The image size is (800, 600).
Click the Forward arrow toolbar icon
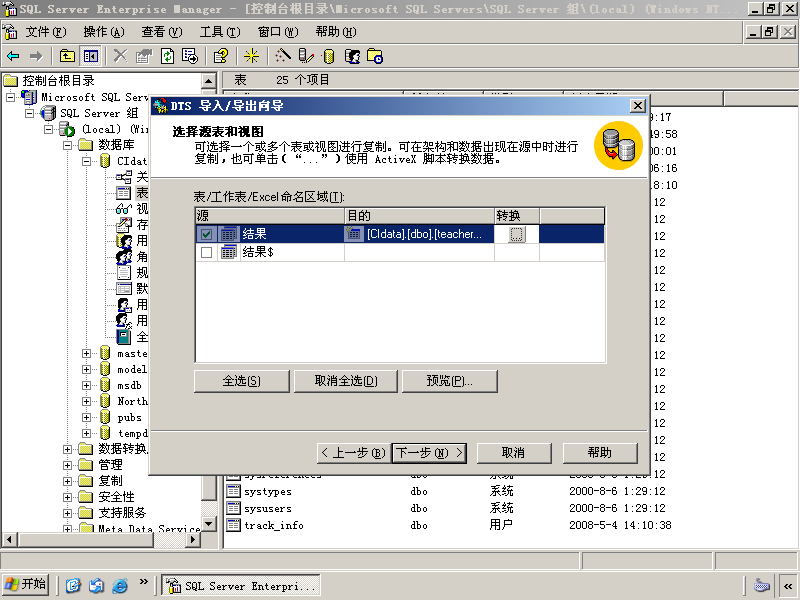(x=36, y=56)
